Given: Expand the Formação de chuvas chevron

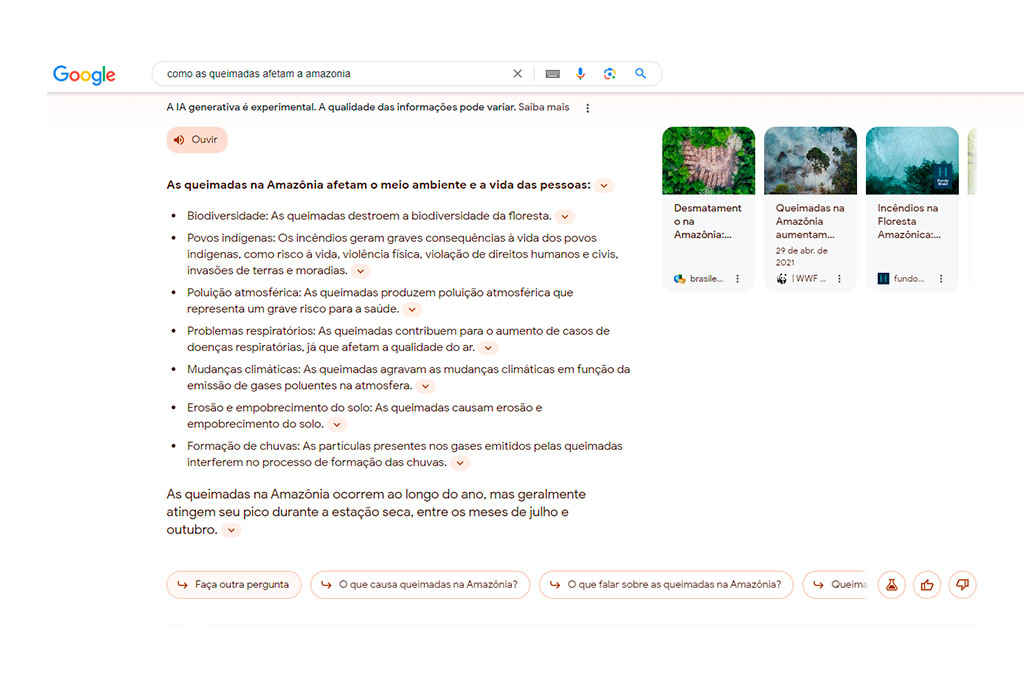Looking at the screenshot, I should [459, 463].
